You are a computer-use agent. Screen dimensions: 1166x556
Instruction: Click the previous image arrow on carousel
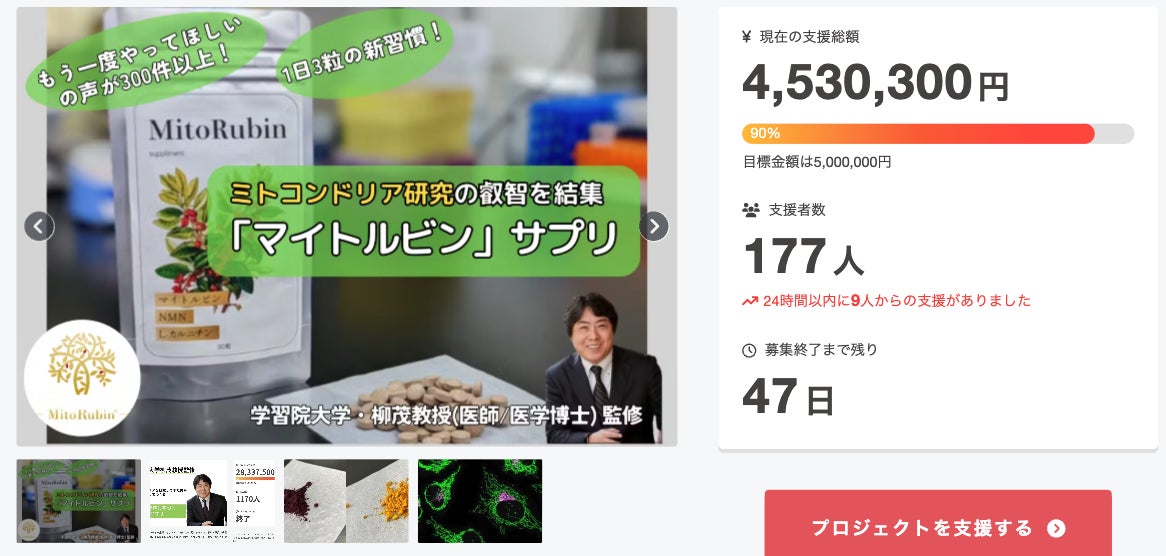pos(39,226)
